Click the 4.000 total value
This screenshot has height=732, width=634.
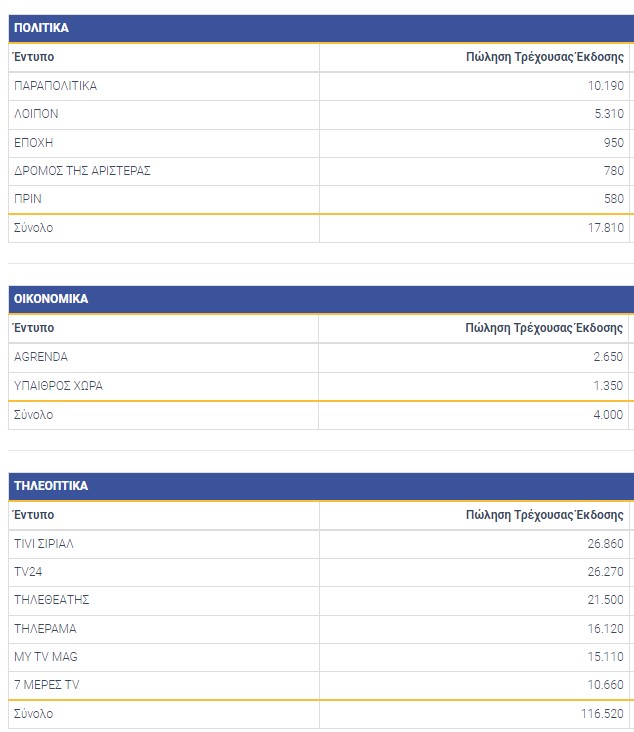(x=609, y=415)
